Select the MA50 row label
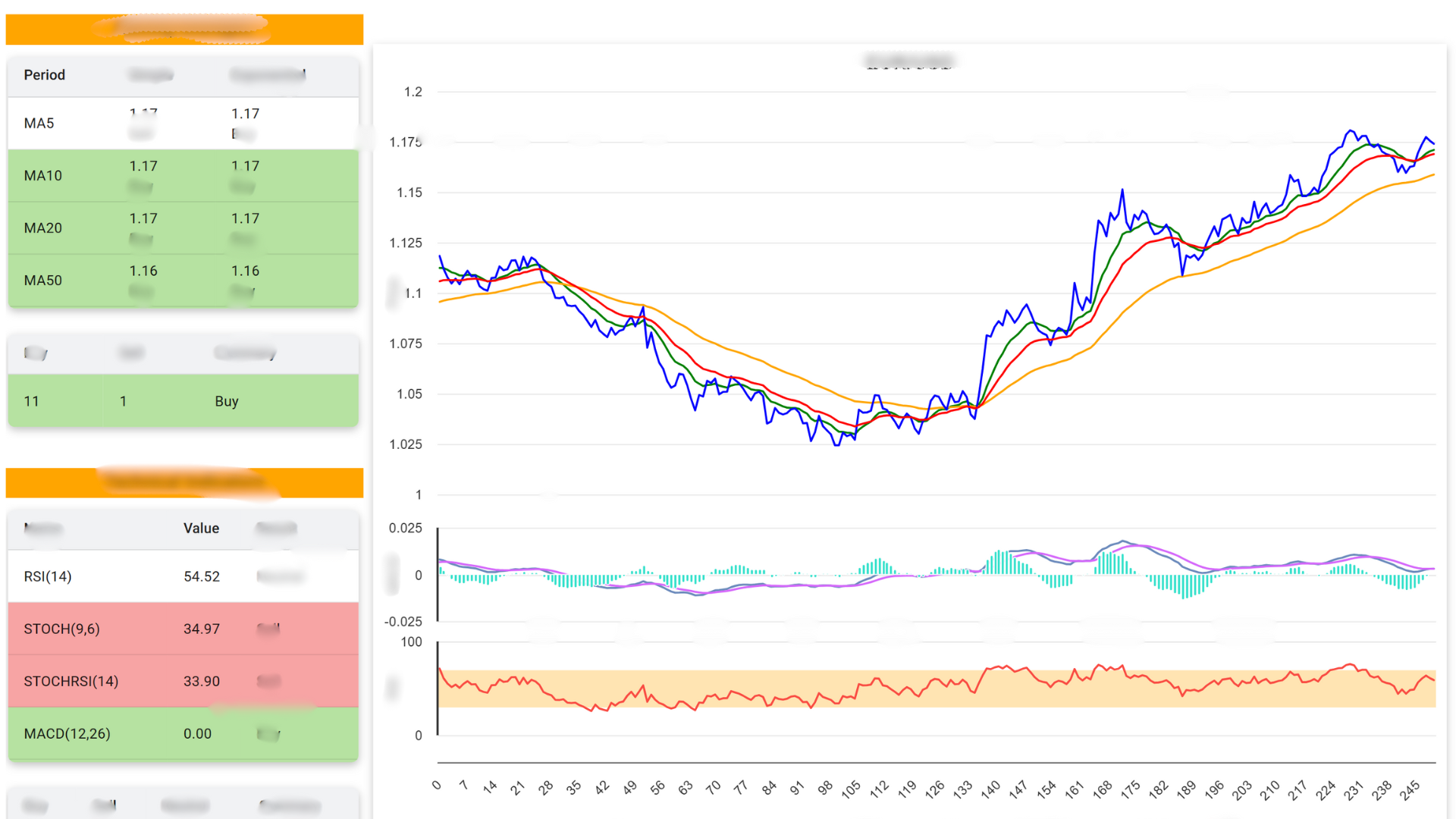The image size is (1456, 819). click(42, 280)
